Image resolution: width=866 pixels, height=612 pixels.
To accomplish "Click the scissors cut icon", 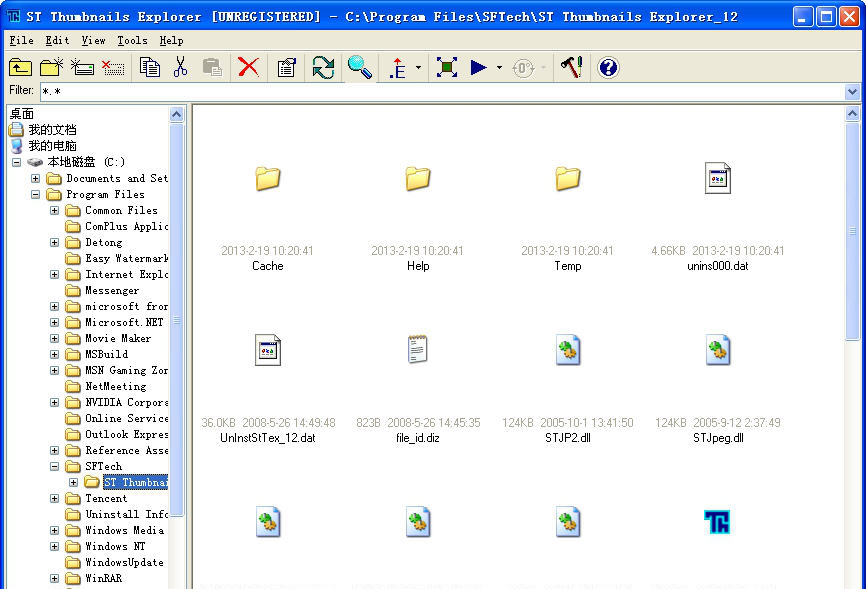I will pyautogui.click(x=180, y=68).
